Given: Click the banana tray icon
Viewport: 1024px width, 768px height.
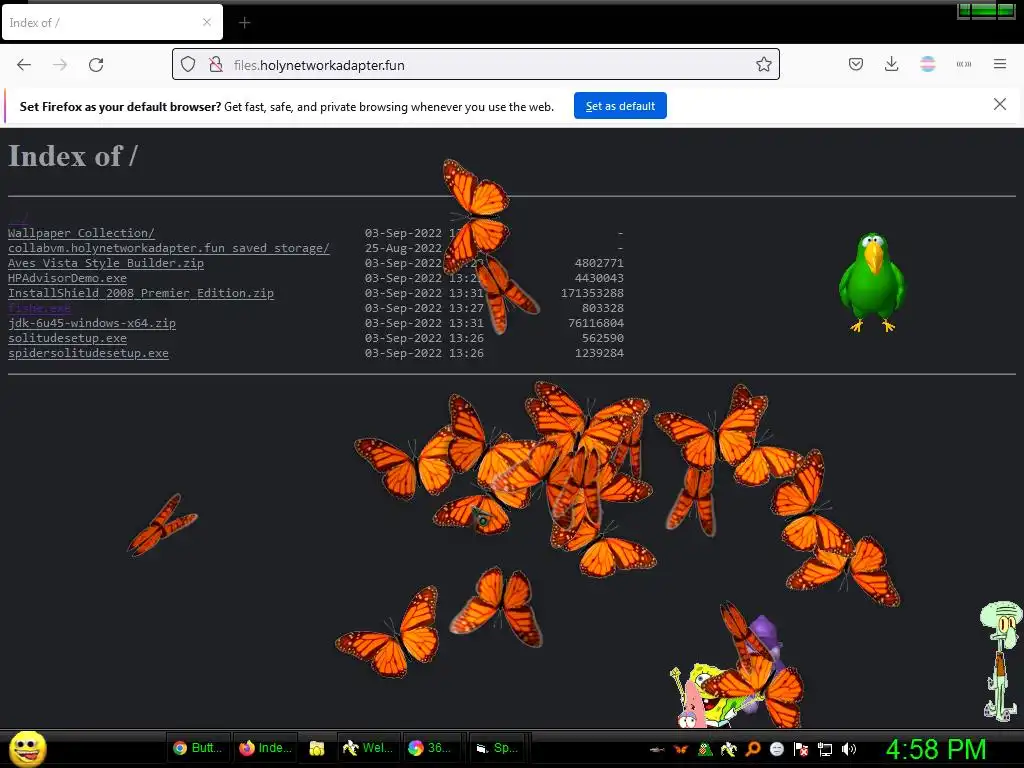Looking at the screenshot, I should tap(729, 749).
